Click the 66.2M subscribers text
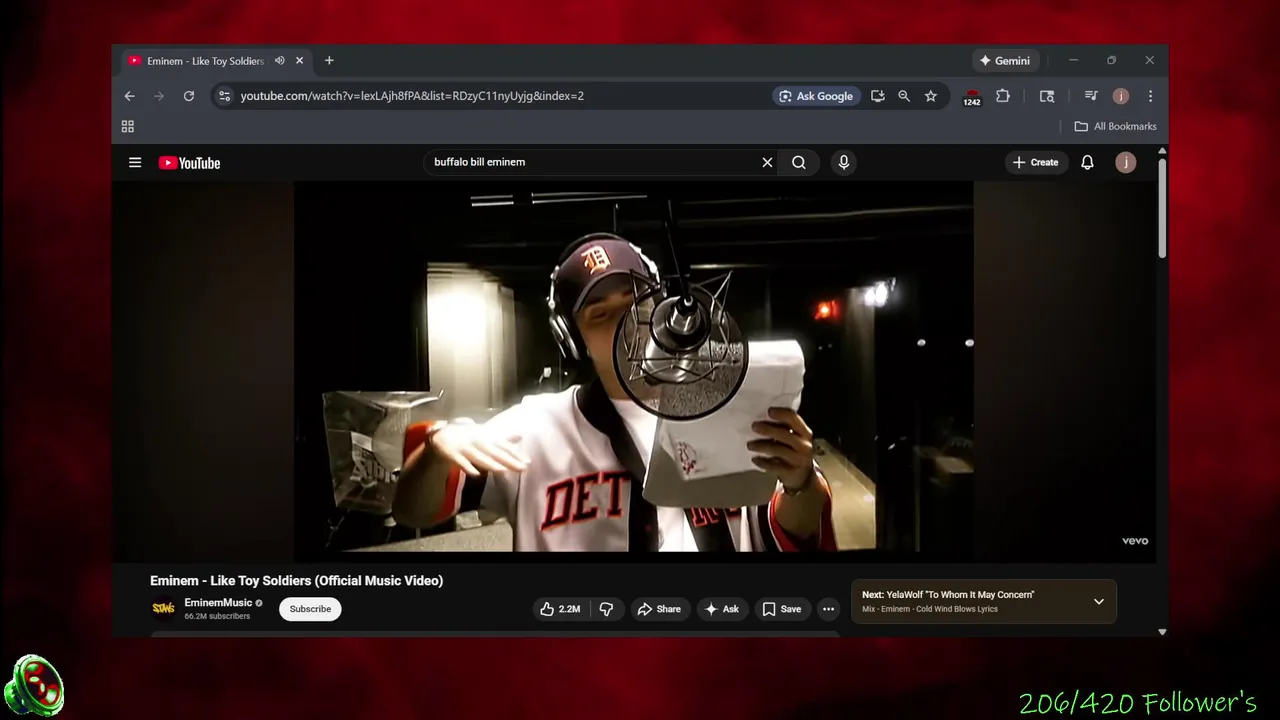The width and height of the screenshot is (1280, 720). coord(217,616)
